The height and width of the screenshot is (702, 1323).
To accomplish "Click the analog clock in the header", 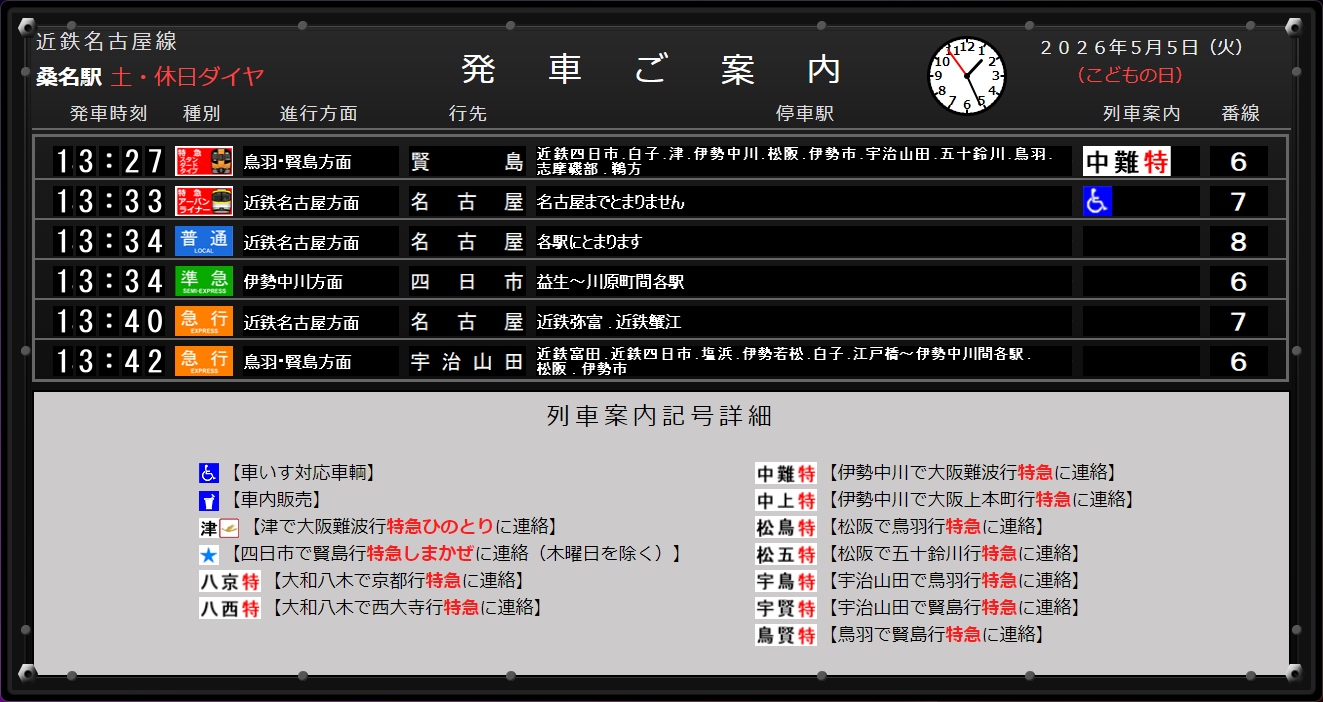I will click(966, 75).
